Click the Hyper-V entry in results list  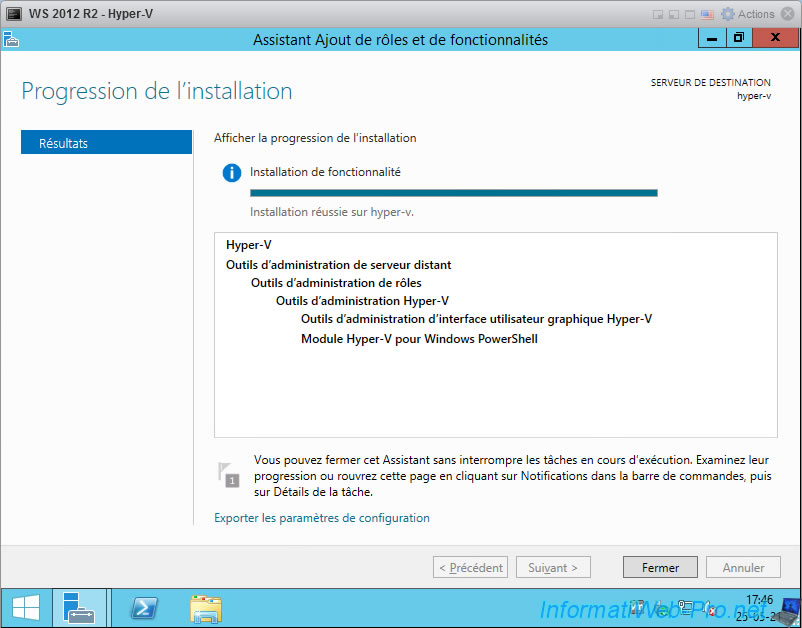249,245
